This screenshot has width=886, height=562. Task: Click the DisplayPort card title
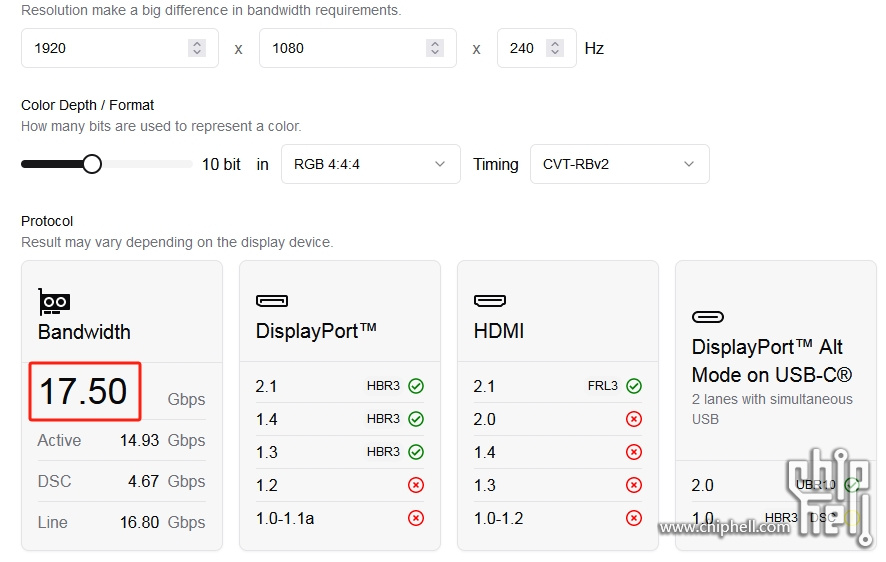click(316, 331)
